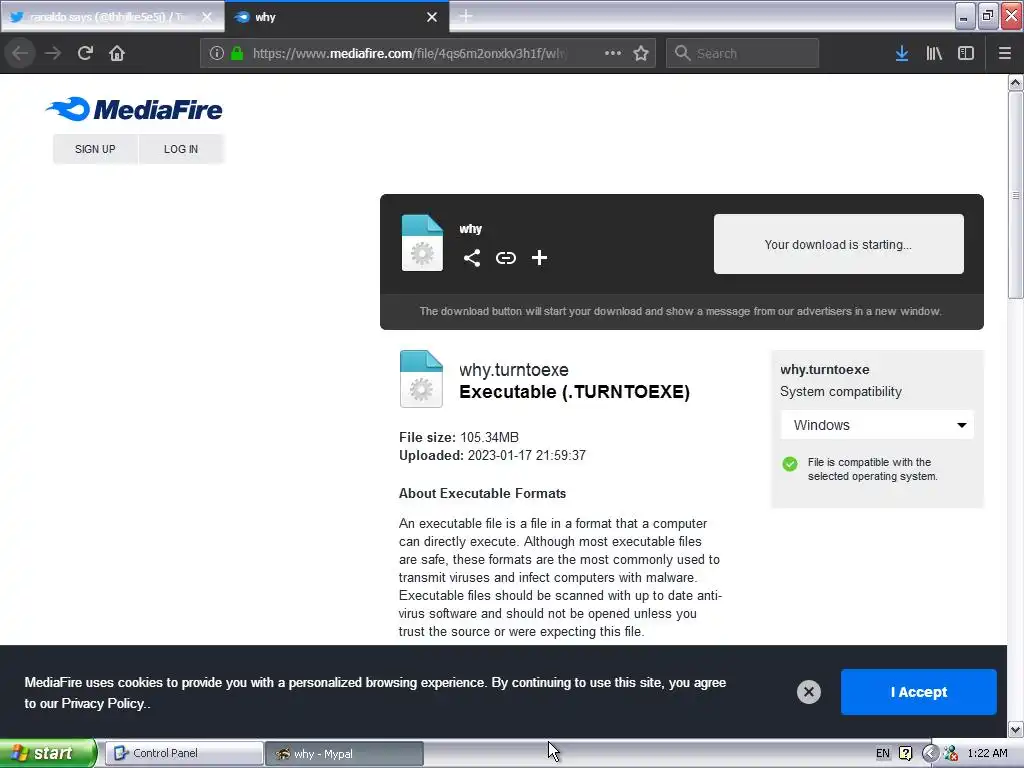Click in the browser Search field
This screenshot has width=1024, height=768.
tap(743, 53)
